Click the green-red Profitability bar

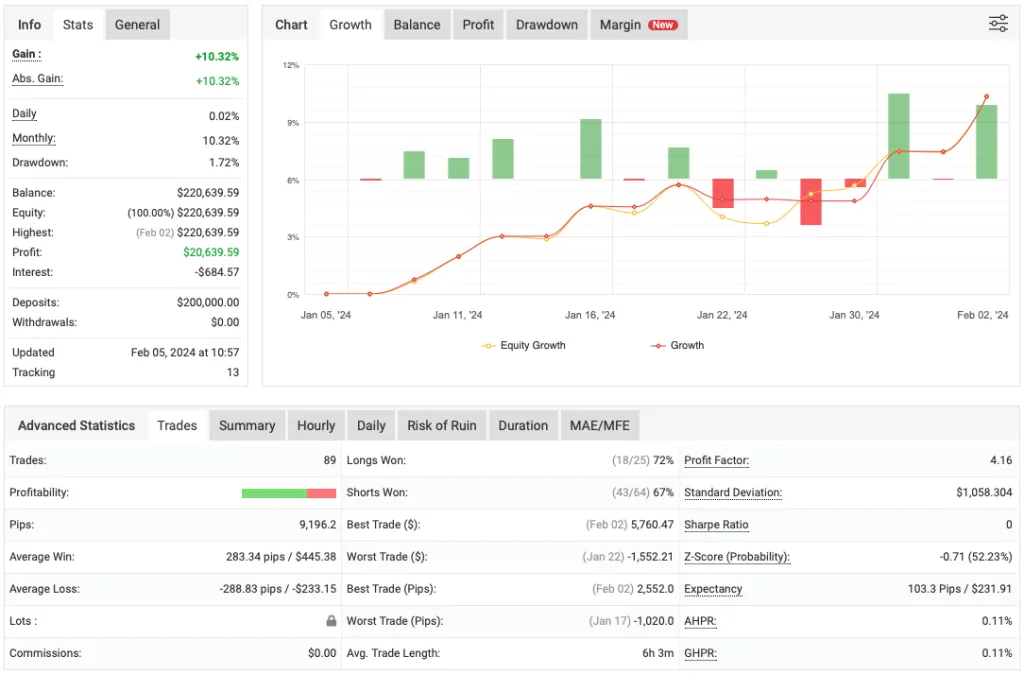(289, 492)
